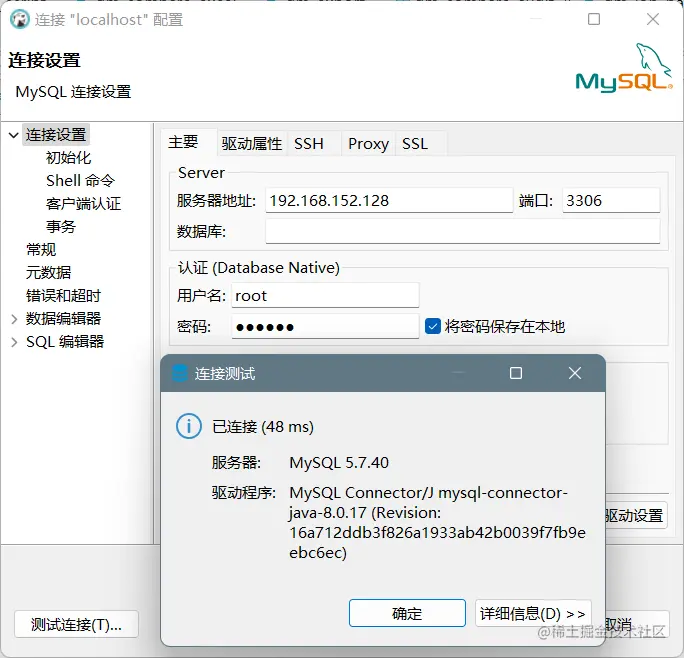Click the database icon in the 连接测试 title bar
Viewport: 684px width, 658px height.
point(179,373)
